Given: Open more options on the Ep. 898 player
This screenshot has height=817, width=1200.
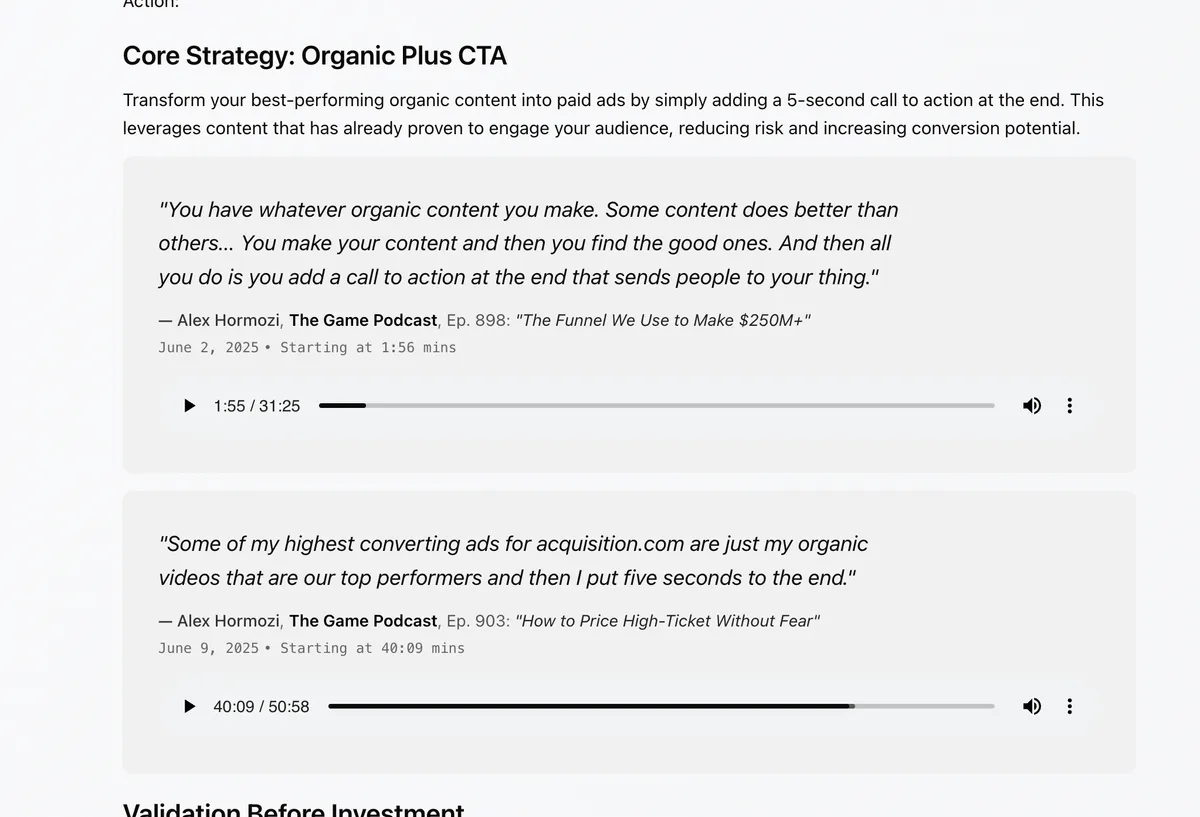Looking at the screenshot, I should [1069, 406].
